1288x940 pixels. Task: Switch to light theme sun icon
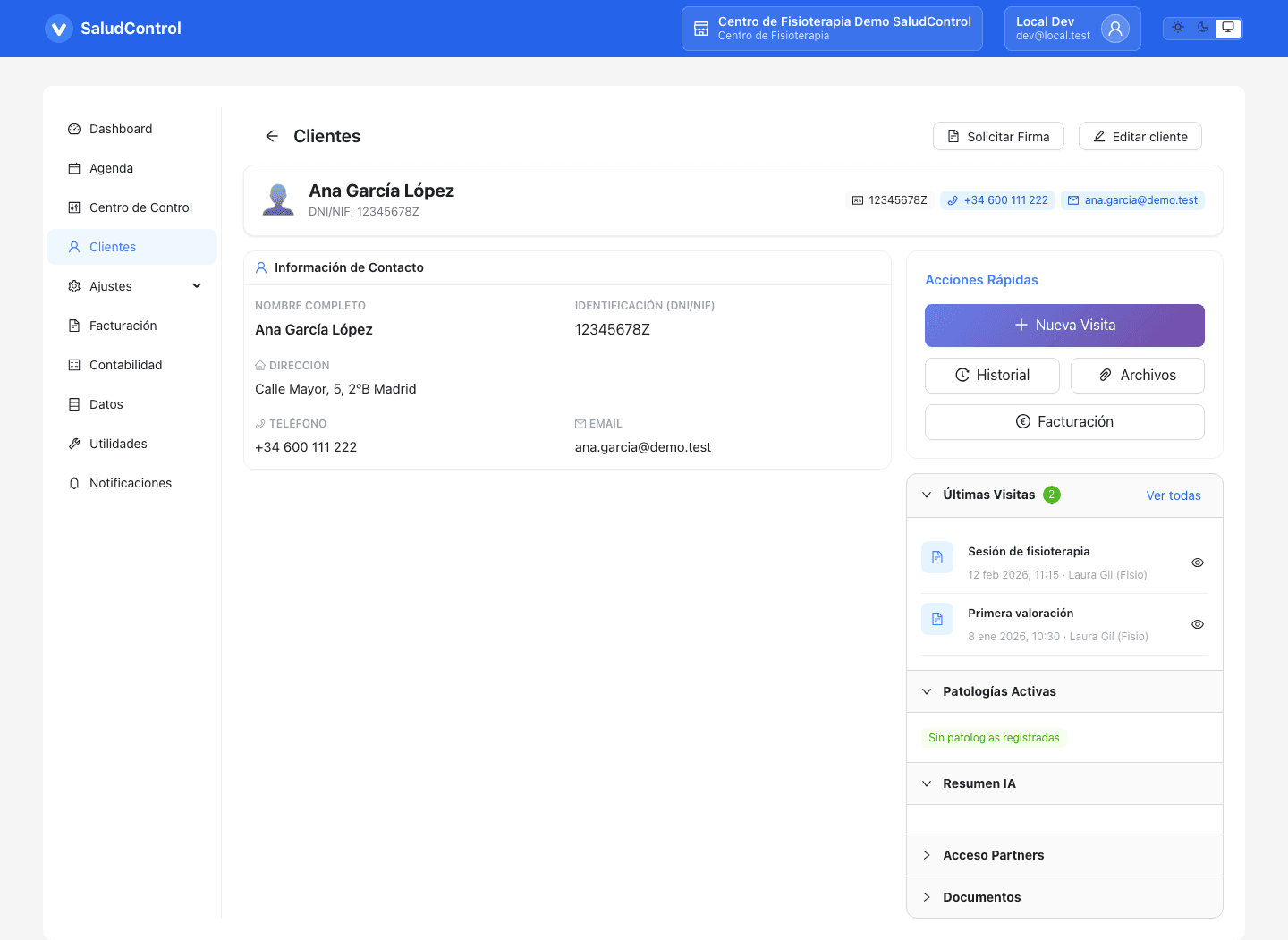coord(1178,28)
